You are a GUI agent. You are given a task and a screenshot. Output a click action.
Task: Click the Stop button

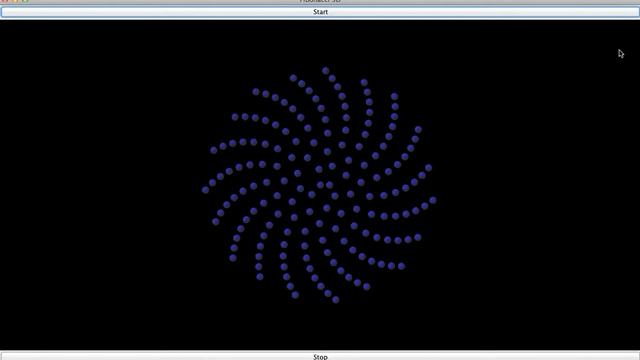[x=320, y=356]
